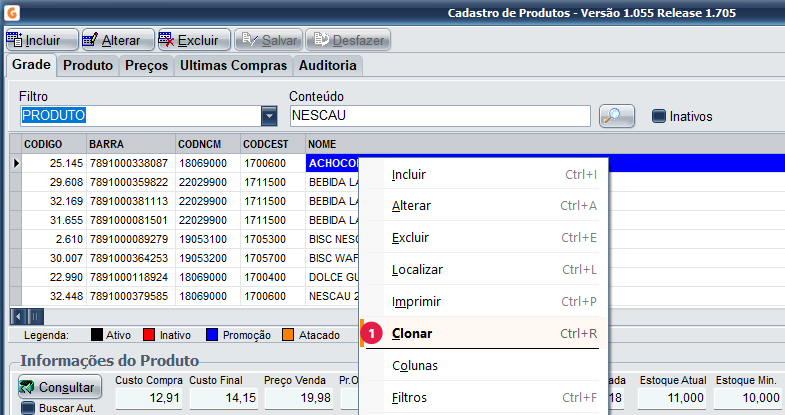
Task: Click the Custo Compra field 12,91
Action: [149, 398]
